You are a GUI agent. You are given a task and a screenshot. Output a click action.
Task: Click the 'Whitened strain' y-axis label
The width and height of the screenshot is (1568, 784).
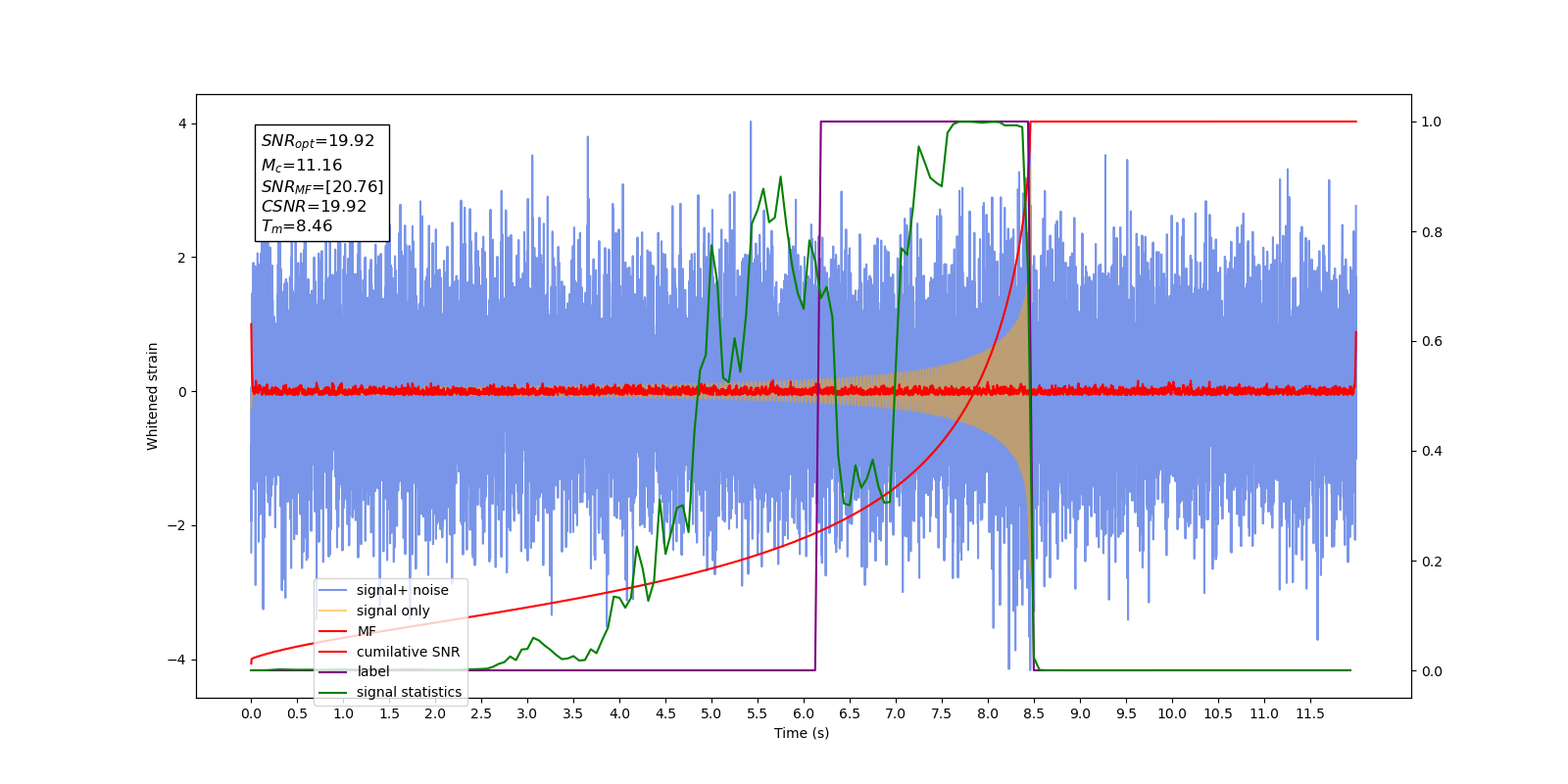point(152,396)
